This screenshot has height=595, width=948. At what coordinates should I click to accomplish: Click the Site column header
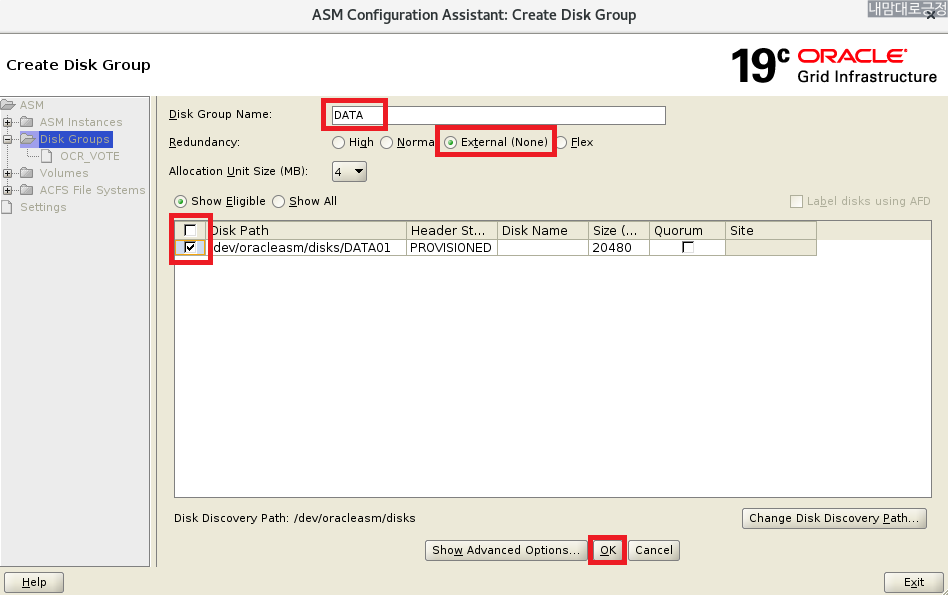tap(770, 230)
